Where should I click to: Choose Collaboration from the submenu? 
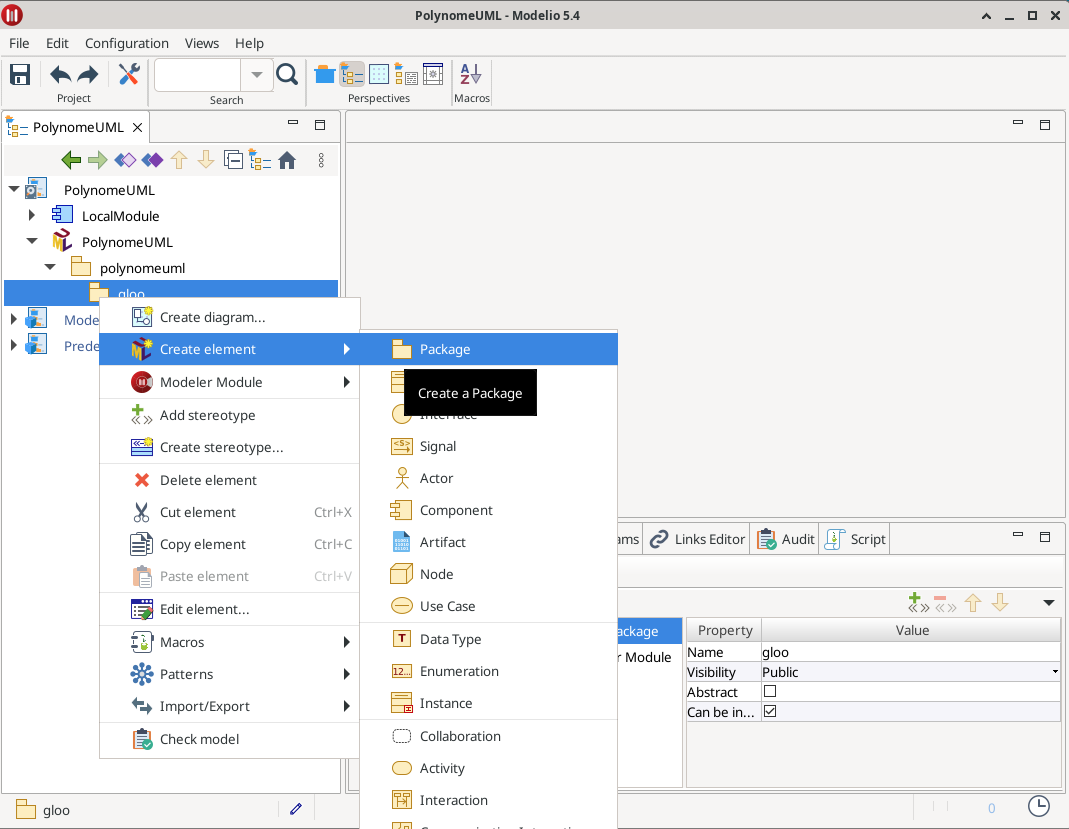point(488,736)
